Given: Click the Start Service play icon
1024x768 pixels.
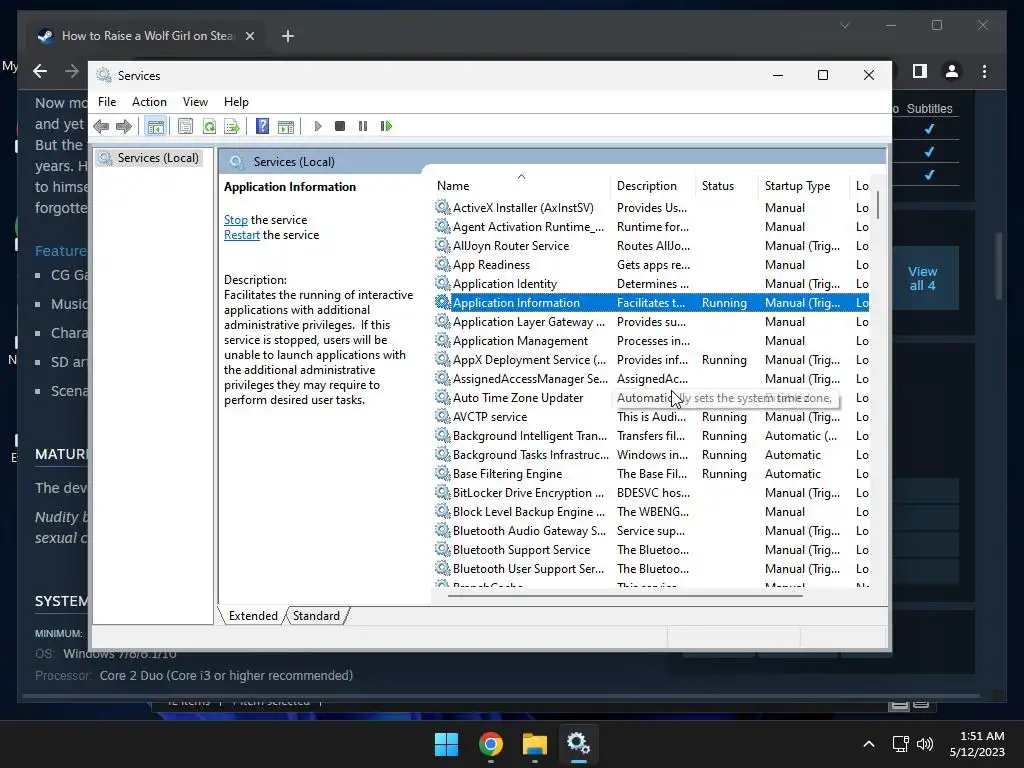Looking at the screenshot, I should [318, 126].
